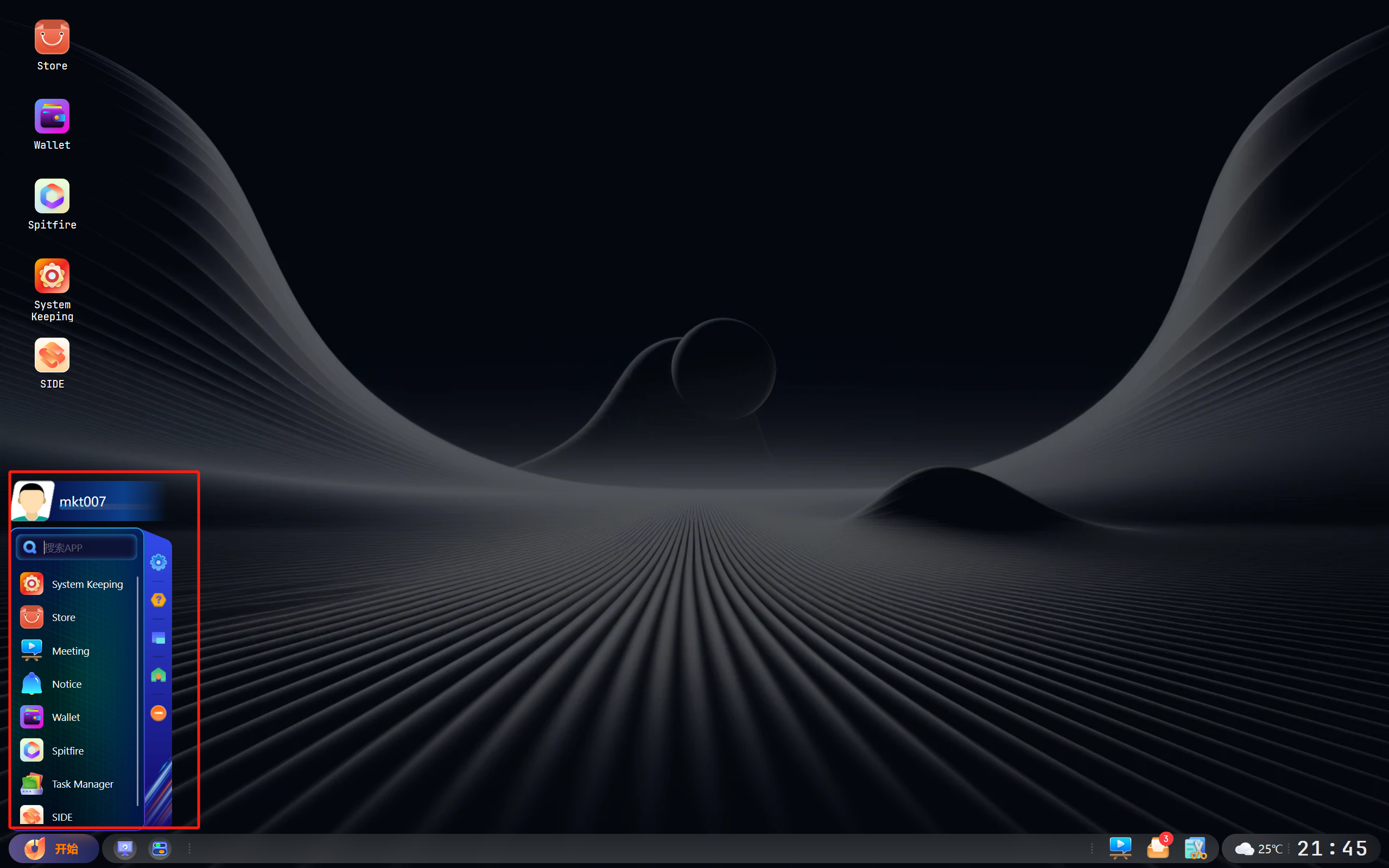Launch the scissors screenshot tool in taskbar
This screenshot has height=868, width=1389.
point(1195,848)
